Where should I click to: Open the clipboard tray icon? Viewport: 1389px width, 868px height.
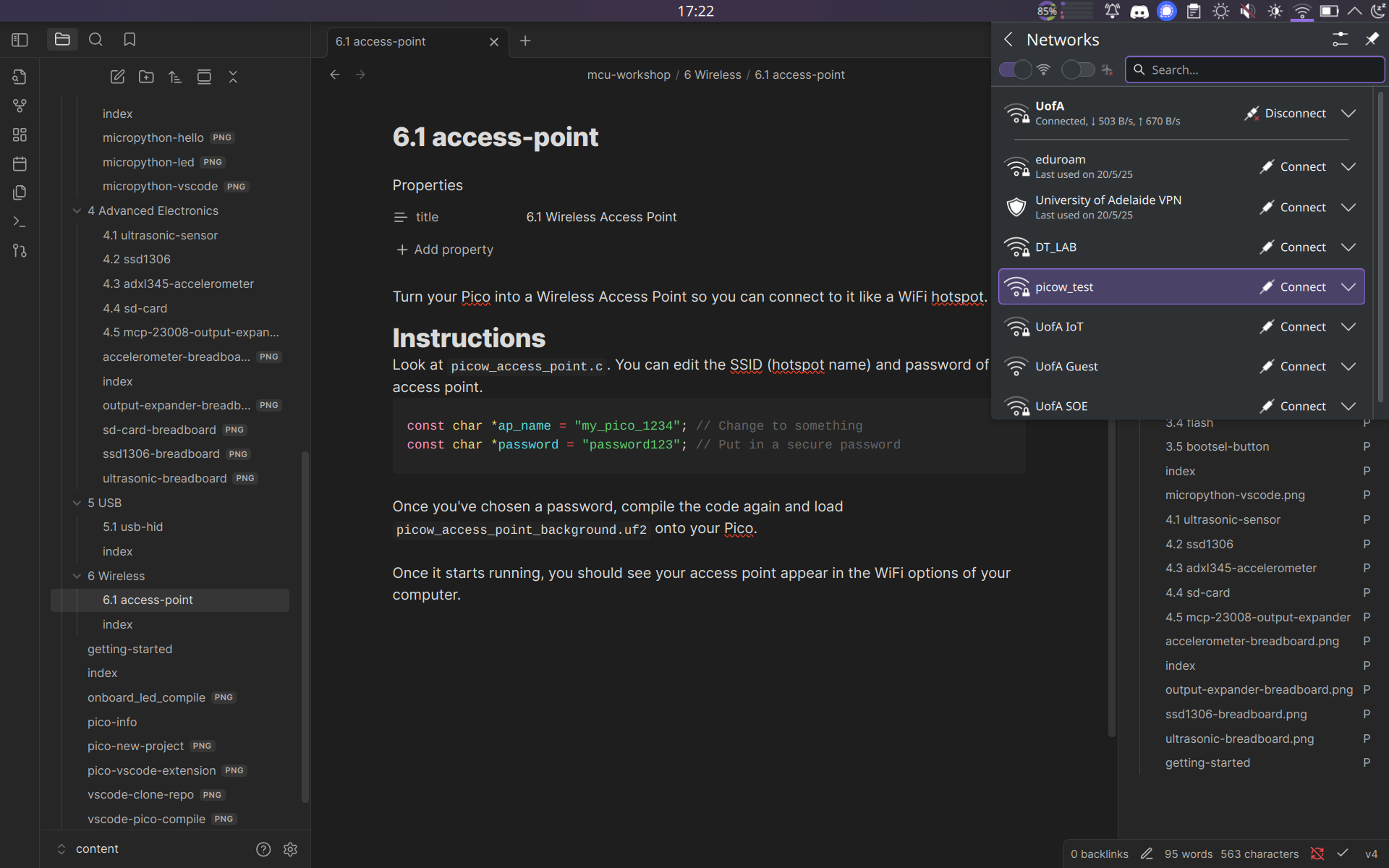pos(1194,11)
